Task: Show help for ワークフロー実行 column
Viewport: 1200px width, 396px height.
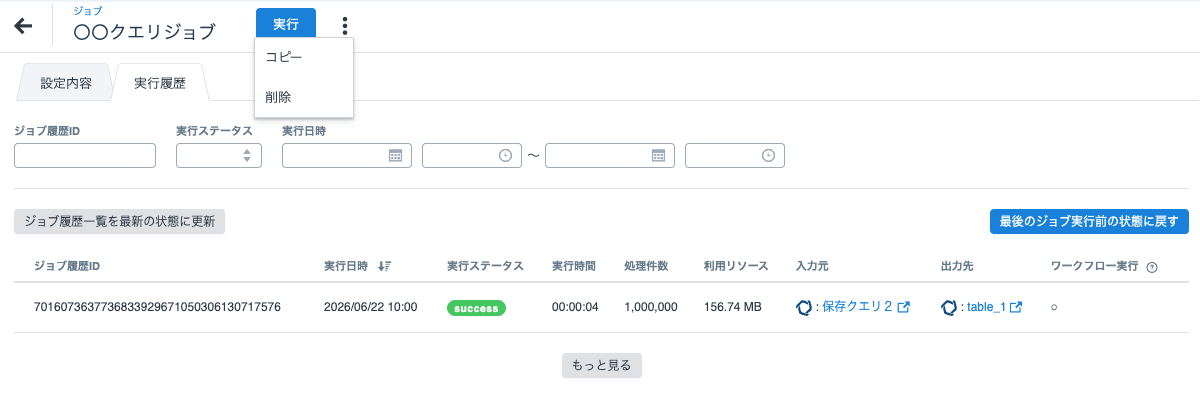Action: pyautogui.click(x=1152, y=267)
